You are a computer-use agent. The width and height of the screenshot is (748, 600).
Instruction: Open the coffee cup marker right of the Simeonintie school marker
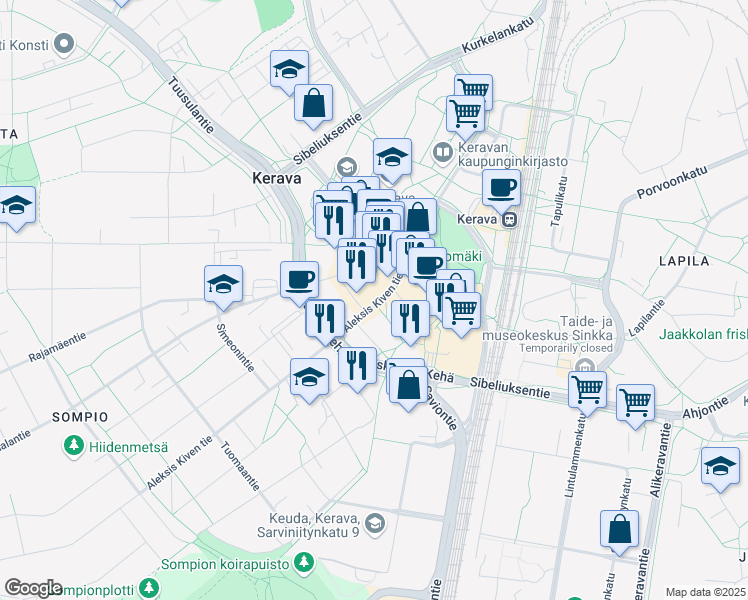(300, 281)
